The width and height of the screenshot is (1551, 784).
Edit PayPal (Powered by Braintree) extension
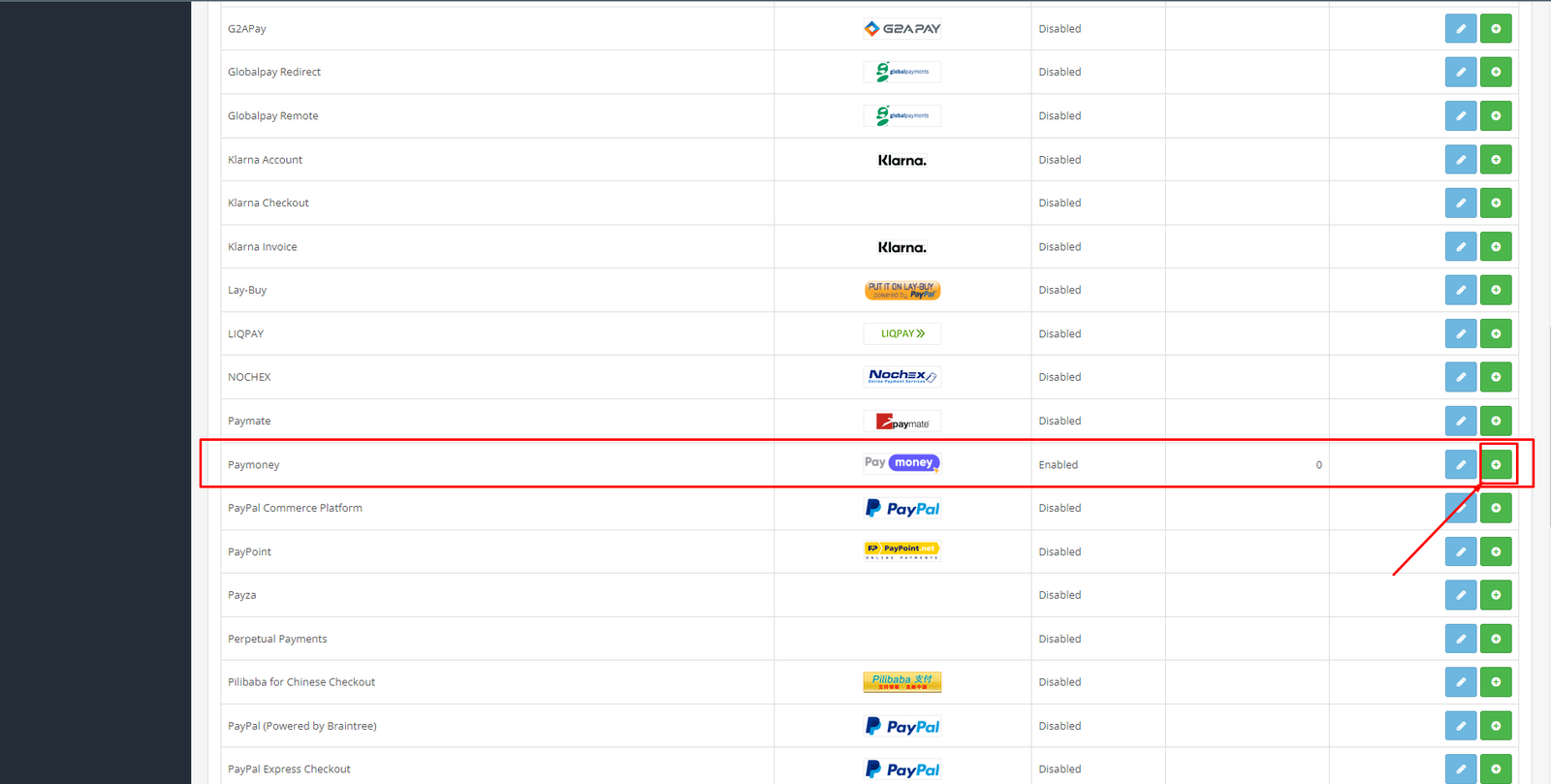point(1460,726)
